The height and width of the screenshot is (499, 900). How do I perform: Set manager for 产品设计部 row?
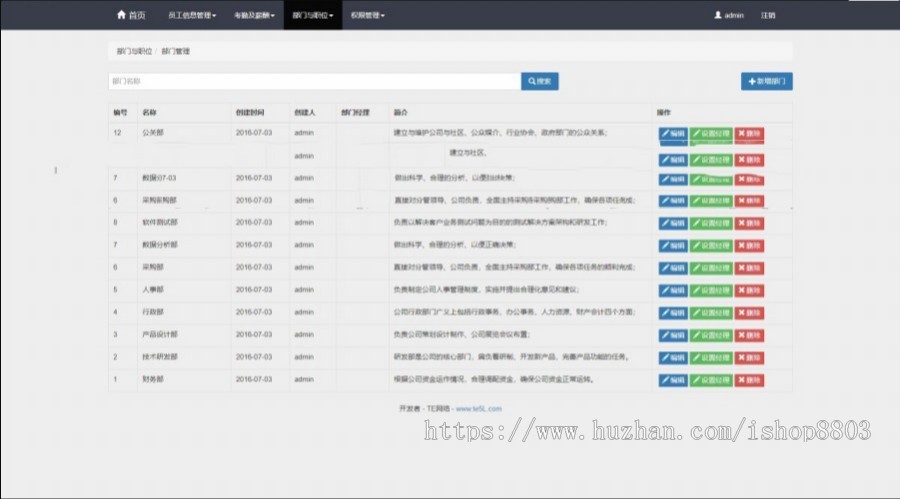[711, 335]
